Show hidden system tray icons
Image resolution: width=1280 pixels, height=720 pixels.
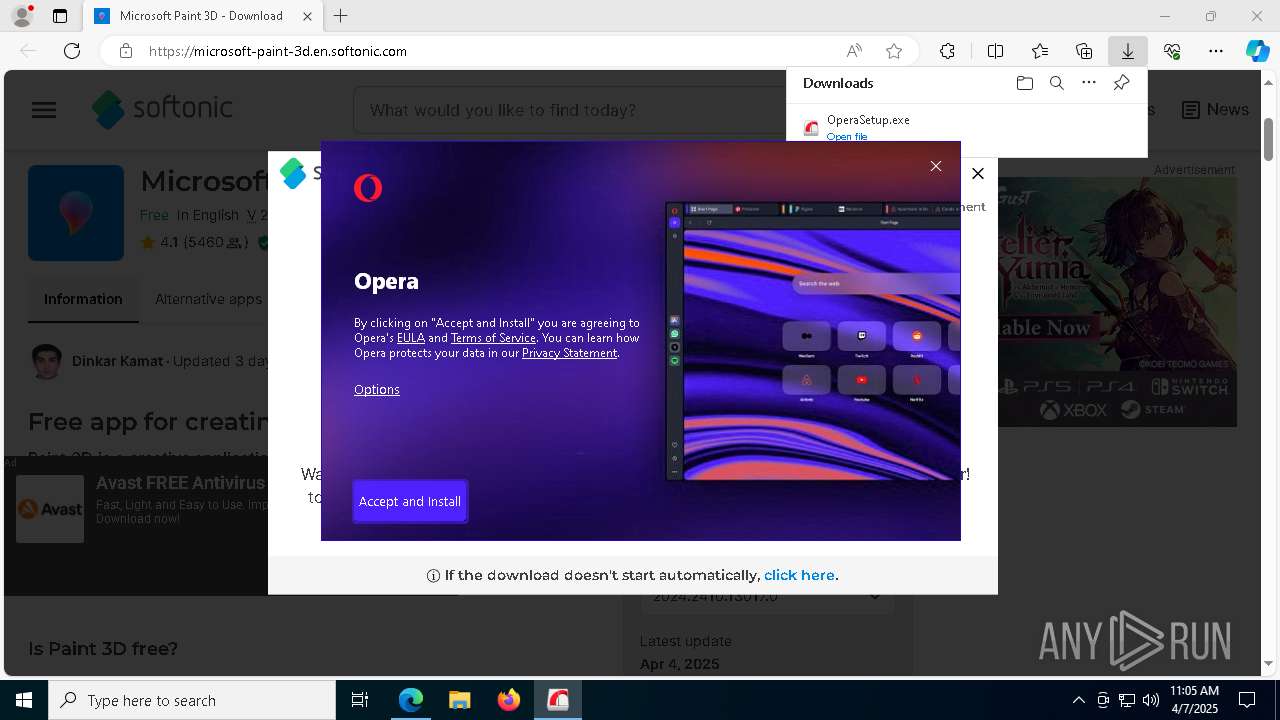click(1078, 700)
